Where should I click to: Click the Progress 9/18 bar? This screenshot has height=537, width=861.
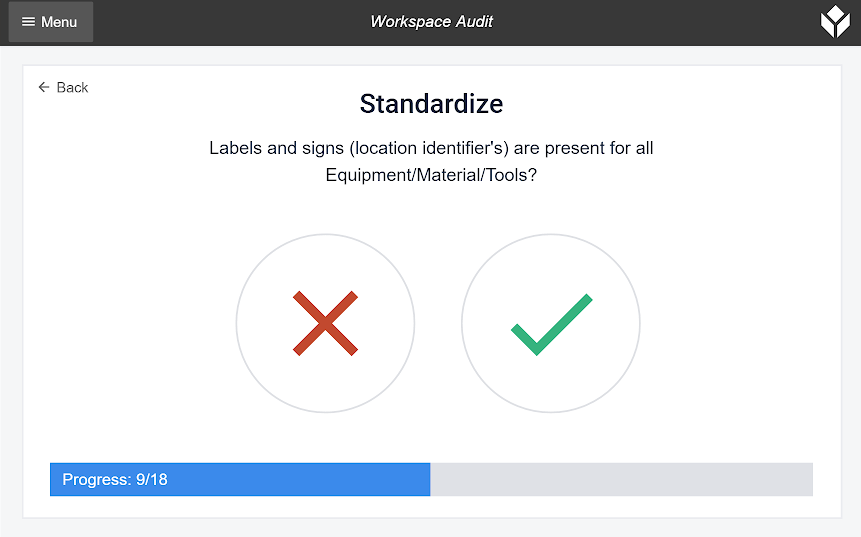pyautogui.click(x=431, y=479)
